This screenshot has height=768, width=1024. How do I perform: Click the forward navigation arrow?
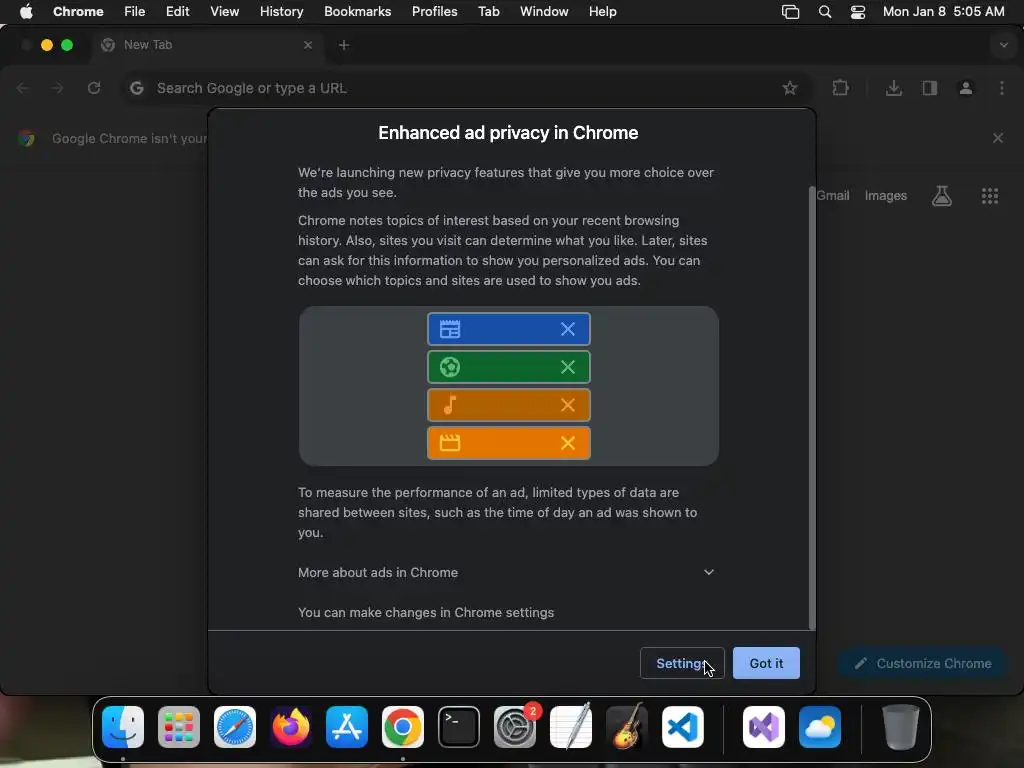pos(57,88)
